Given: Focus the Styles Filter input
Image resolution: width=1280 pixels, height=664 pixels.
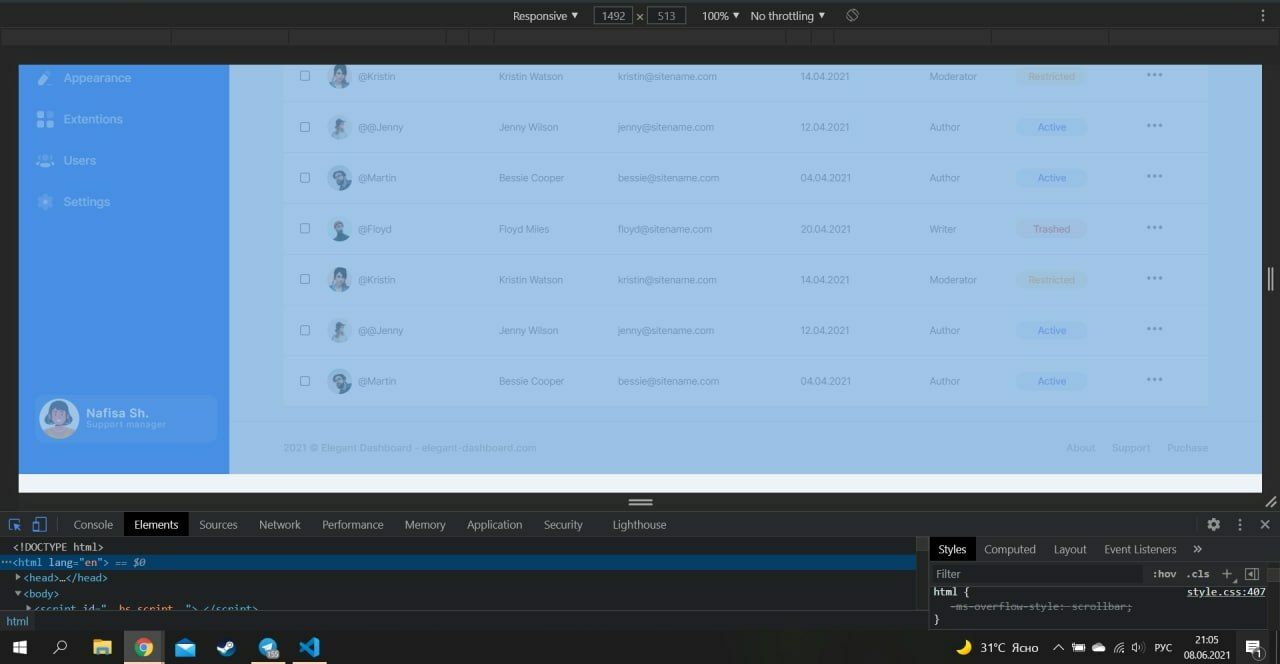Looking at the screenshot, I should click(x=1036, y=574).
